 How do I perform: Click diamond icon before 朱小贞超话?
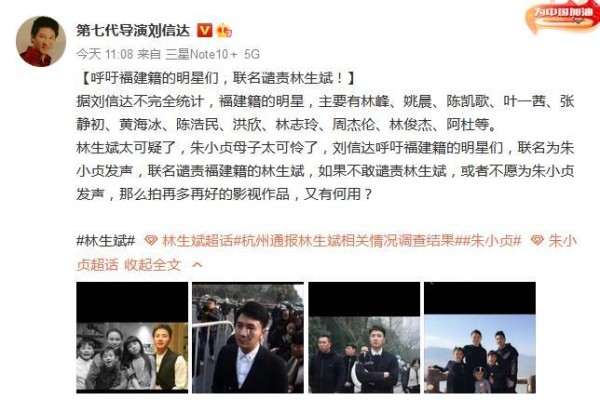coord(537,241)
